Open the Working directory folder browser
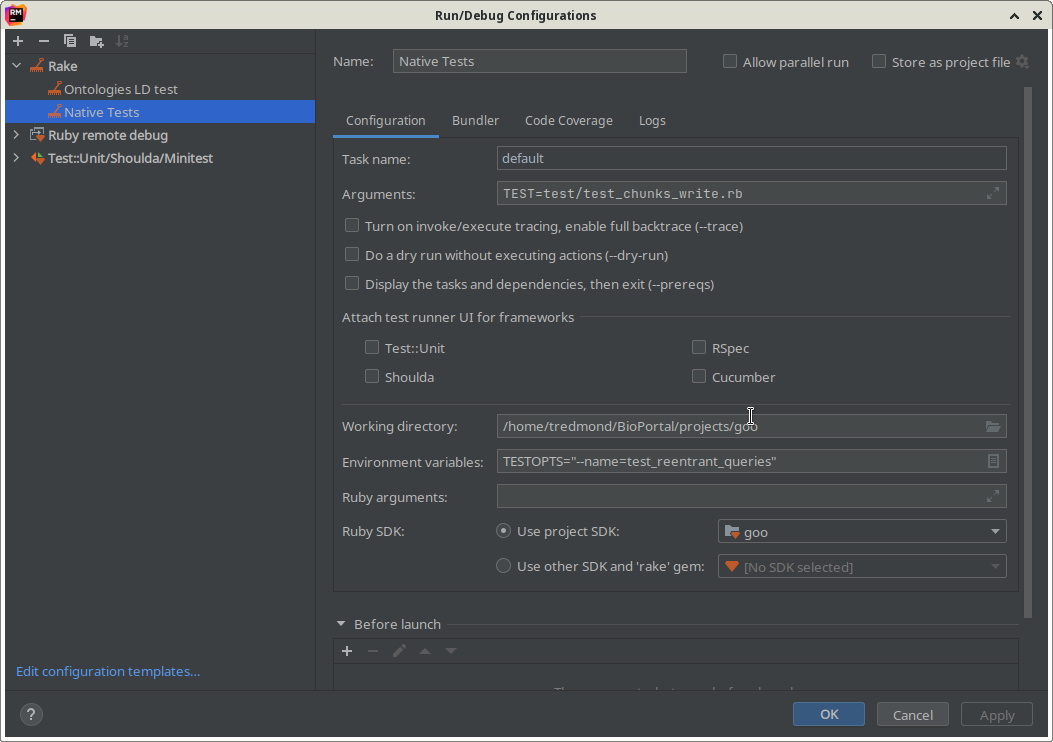This screenshot has height=742, width=1053. point(993,426)
